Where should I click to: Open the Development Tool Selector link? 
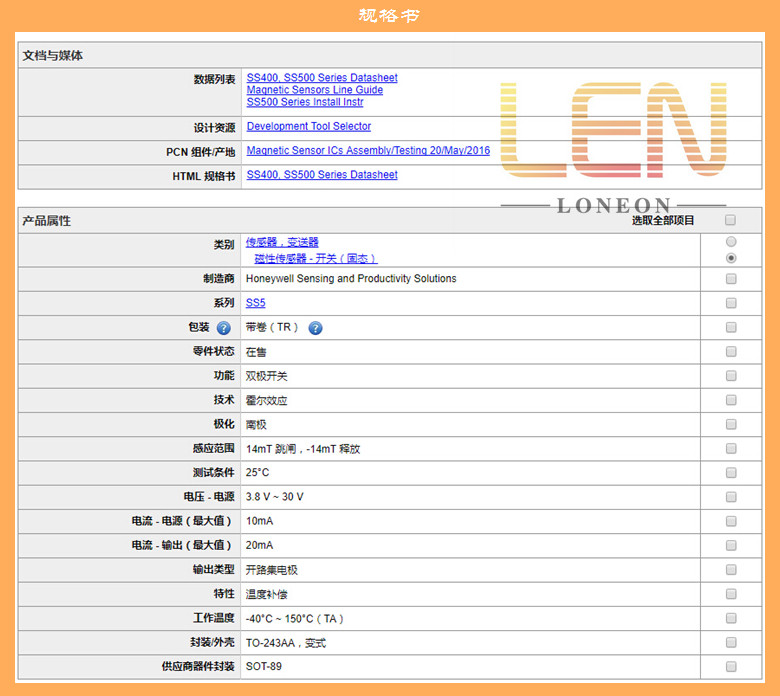click(x=309, y=126)
